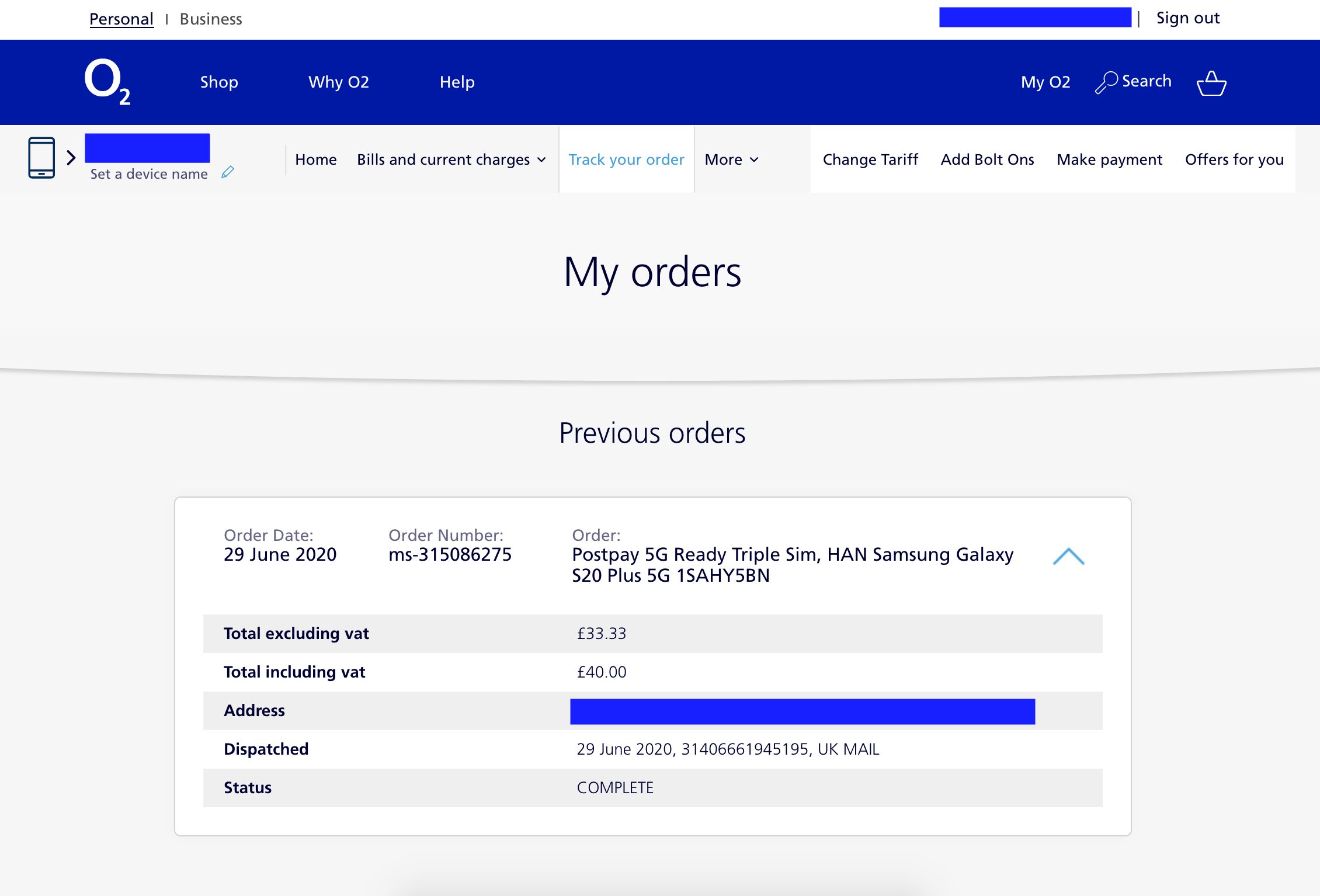Viewport: 1320px width, 896px height.
Task: Click the search magnifier icon
Action: coord(1106,82)
